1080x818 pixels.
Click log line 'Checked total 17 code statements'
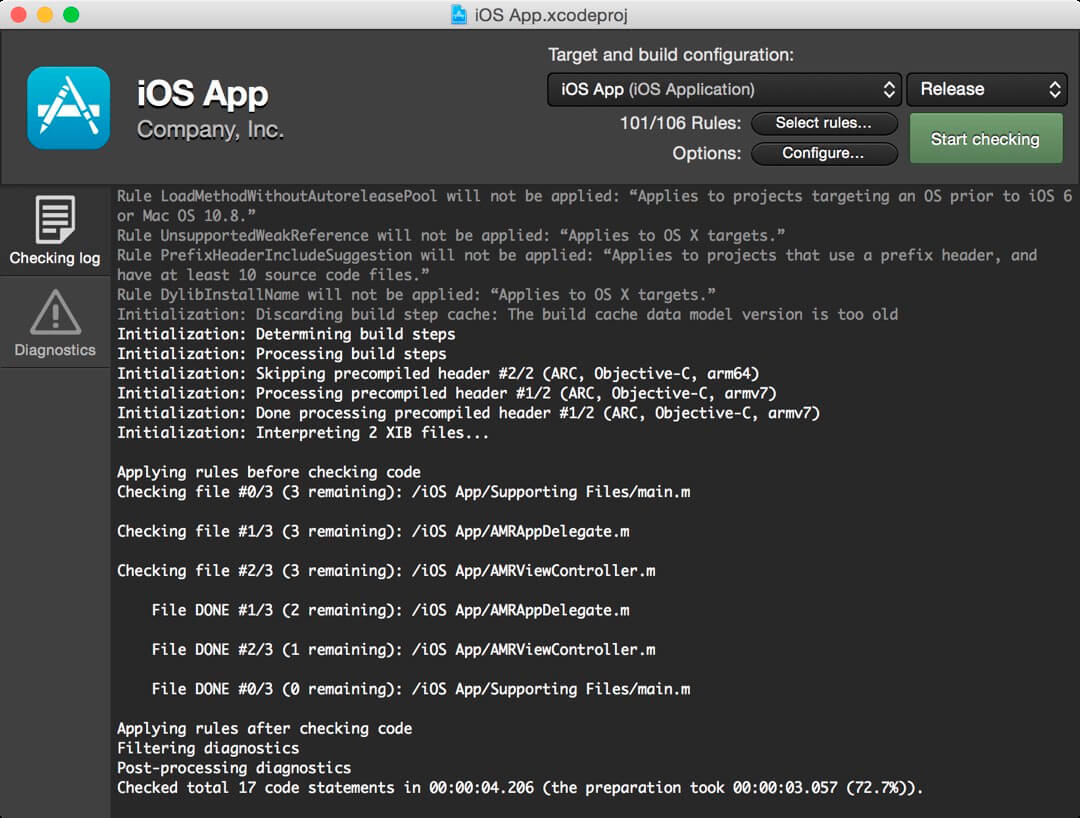click(x=520, y=788)
